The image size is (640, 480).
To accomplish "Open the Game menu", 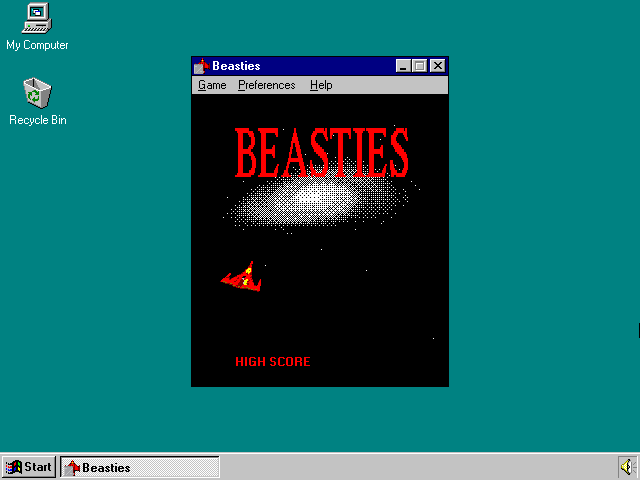I will pyautogui.click(x=212, y=85).
